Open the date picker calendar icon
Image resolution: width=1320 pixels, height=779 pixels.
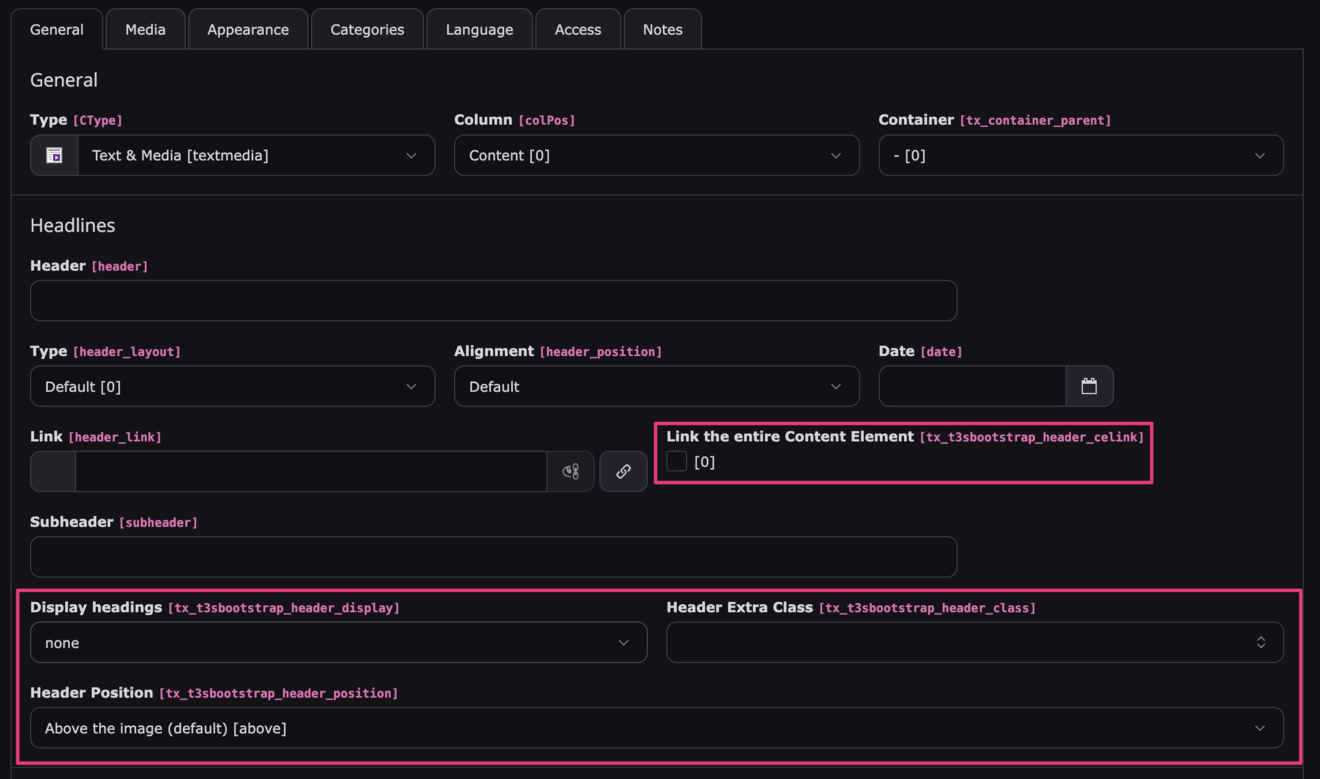point(1089,387)
